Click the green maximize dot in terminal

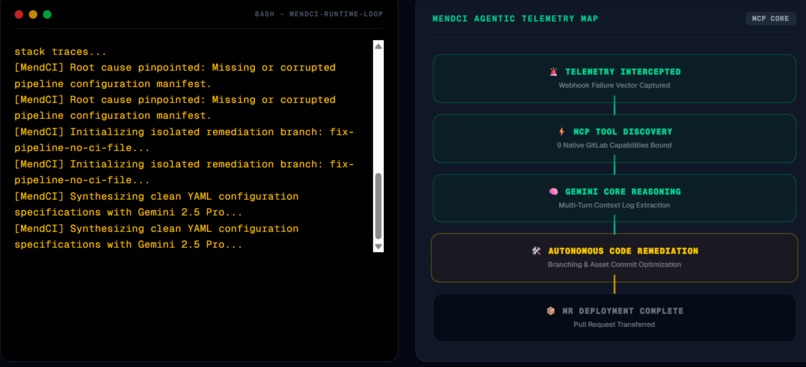point(47,14)
